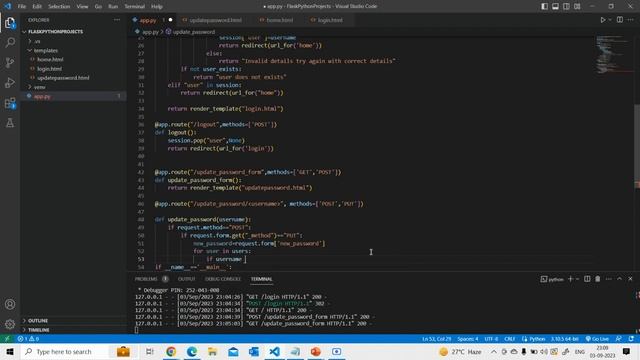Open Microsoft Edge from the taskbar
Screen dimensions: 640x360
click(192, 351)
